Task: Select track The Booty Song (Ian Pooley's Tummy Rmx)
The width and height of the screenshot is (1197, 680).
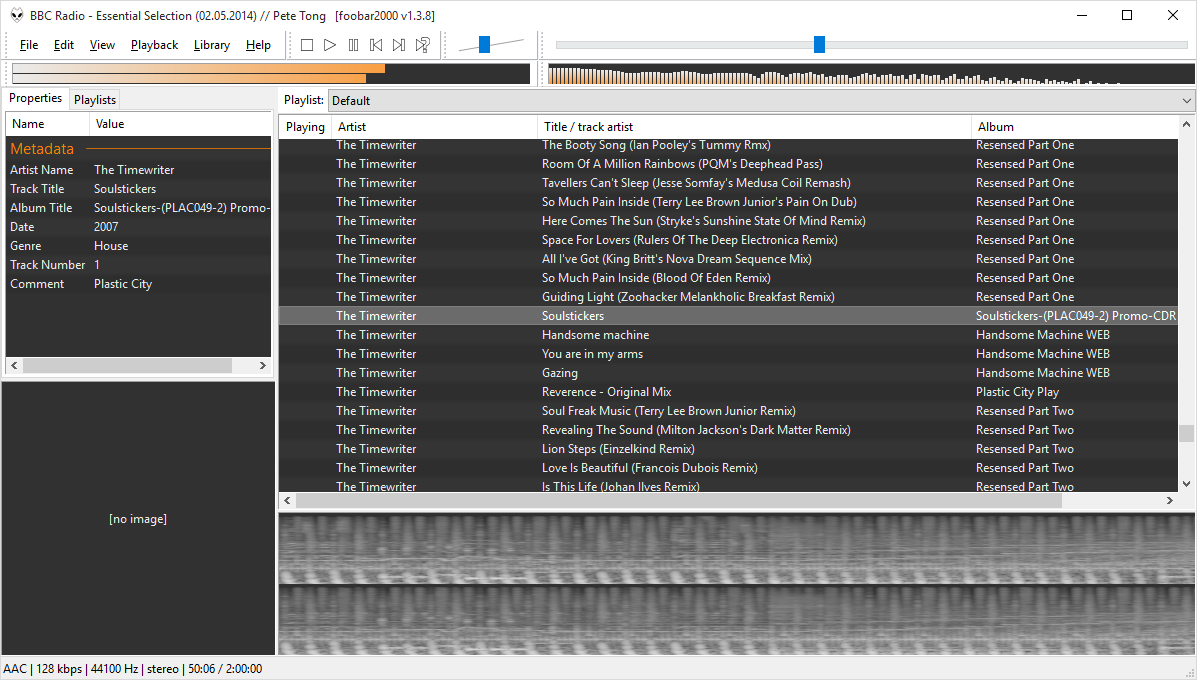Action: pyautogui.click(x=728, y=145)
